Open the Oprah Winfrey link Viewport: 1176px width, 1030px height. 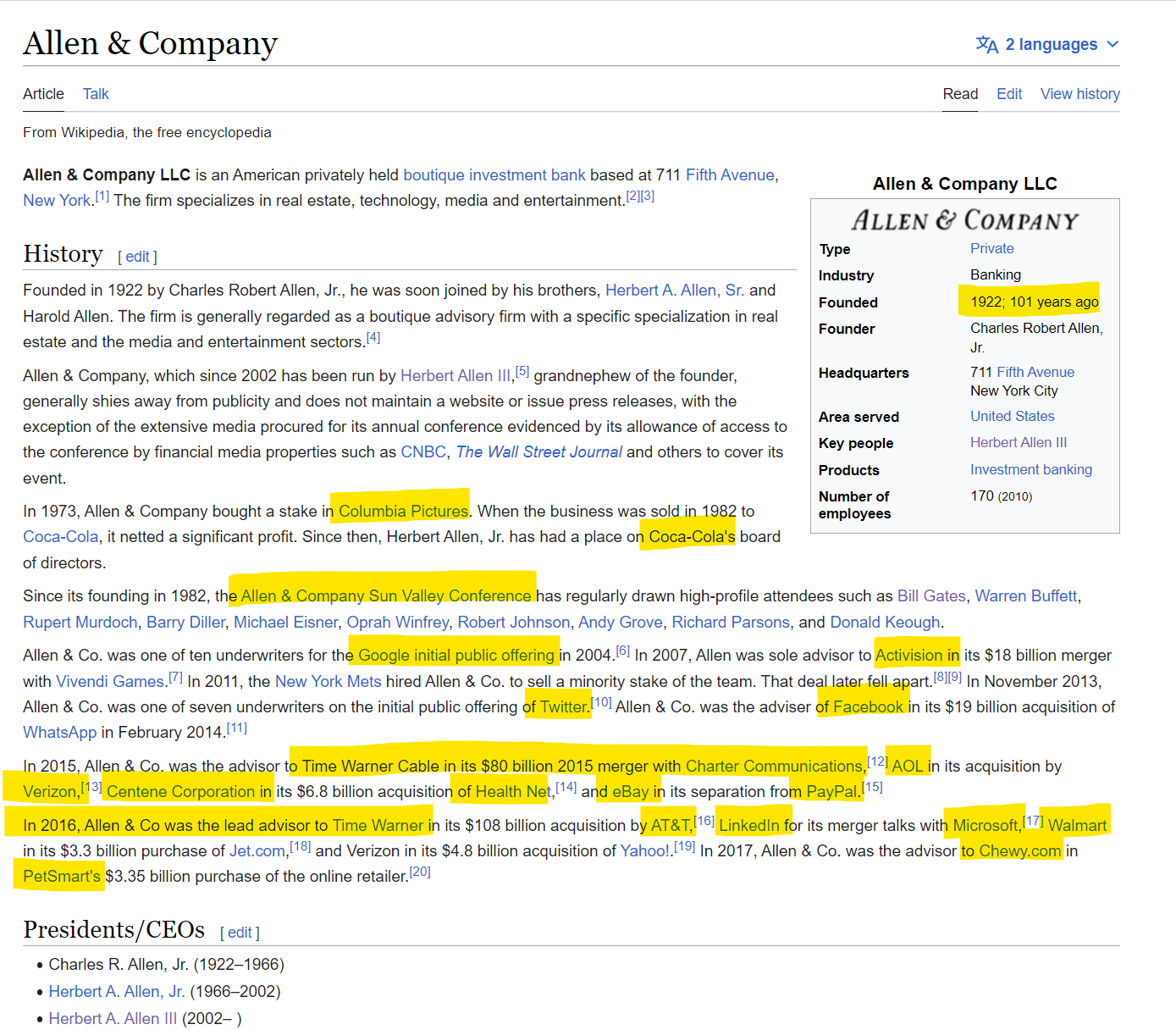point(398,623)
